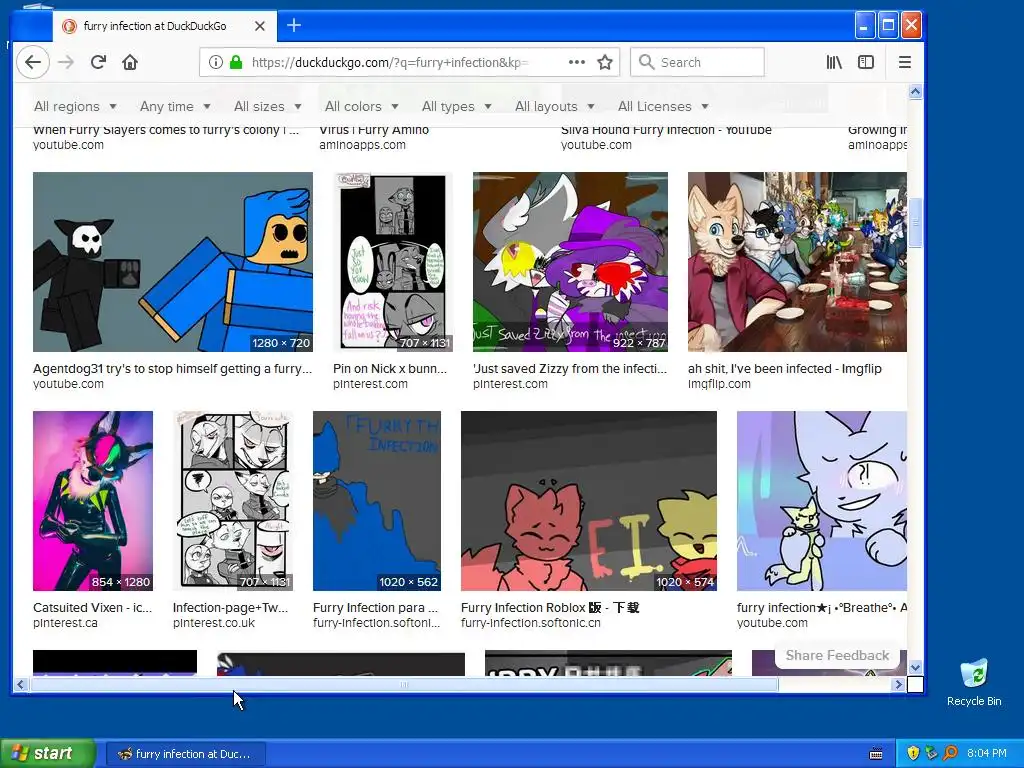Screen dimensions: 1024x768
Task: Open the All sizes filter
Action: coord(268,106)
